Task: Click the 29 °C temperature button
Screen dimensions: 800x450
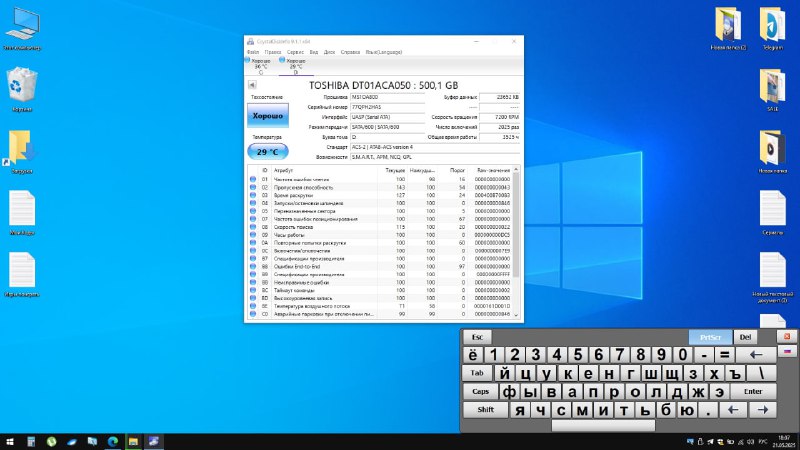Action: tap(268, 152)
